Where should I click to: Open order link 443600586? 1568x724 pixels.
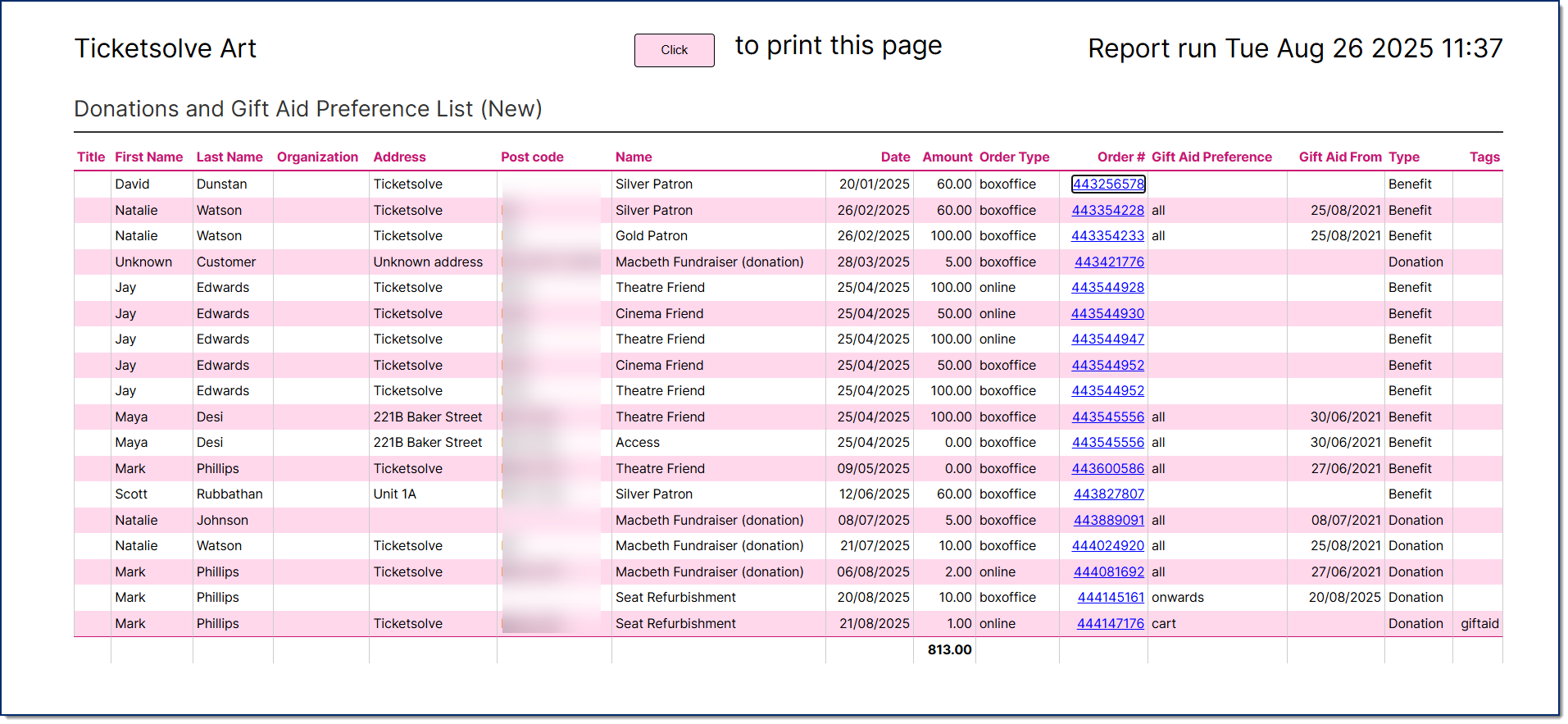pos(1108,469)
